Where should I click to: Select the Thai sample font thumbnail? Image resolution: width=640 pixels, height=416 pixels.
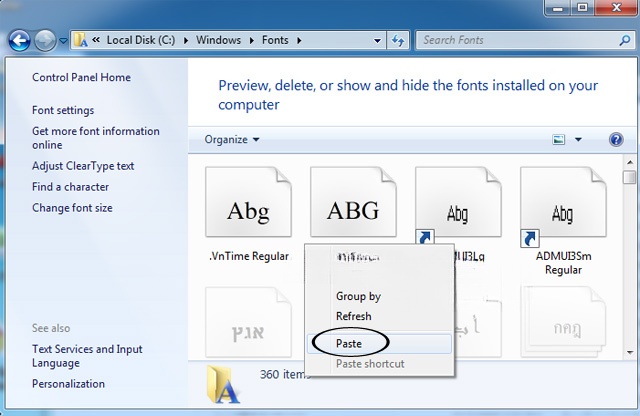click(563, 323)
